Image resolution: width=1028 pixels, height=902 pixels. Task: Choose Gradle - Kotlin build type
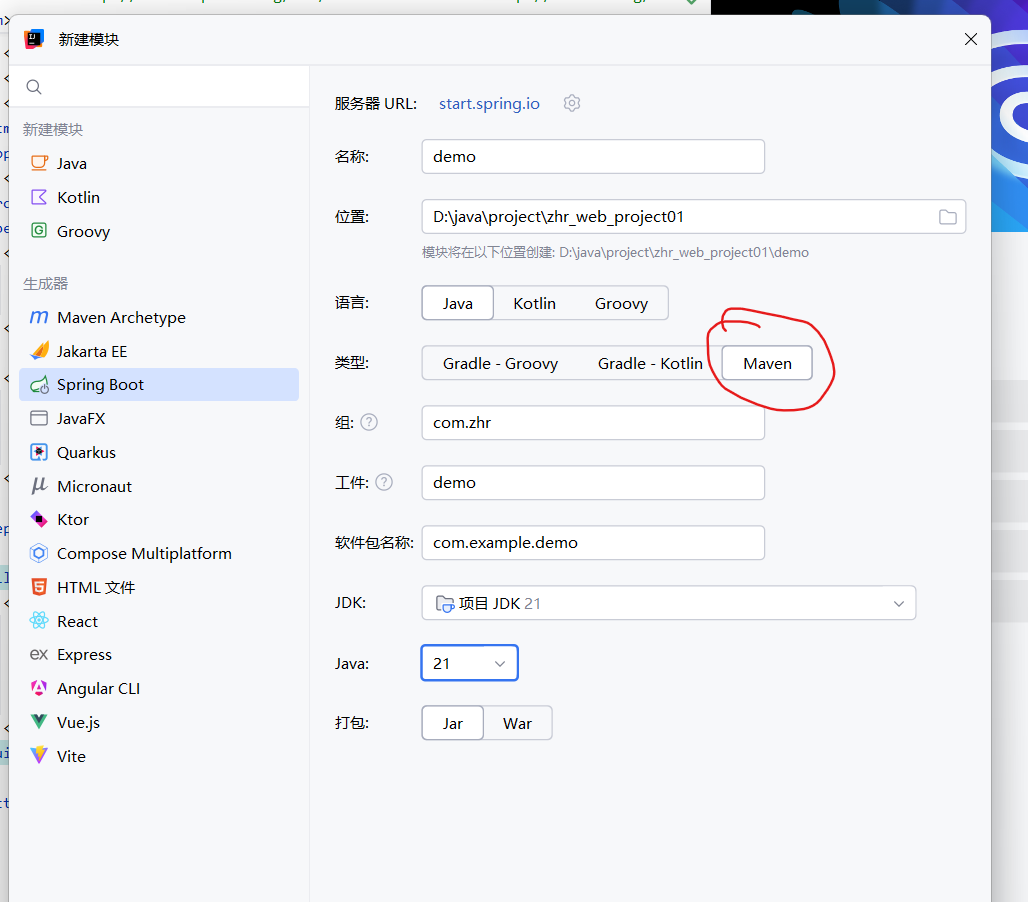coord(650,363)
